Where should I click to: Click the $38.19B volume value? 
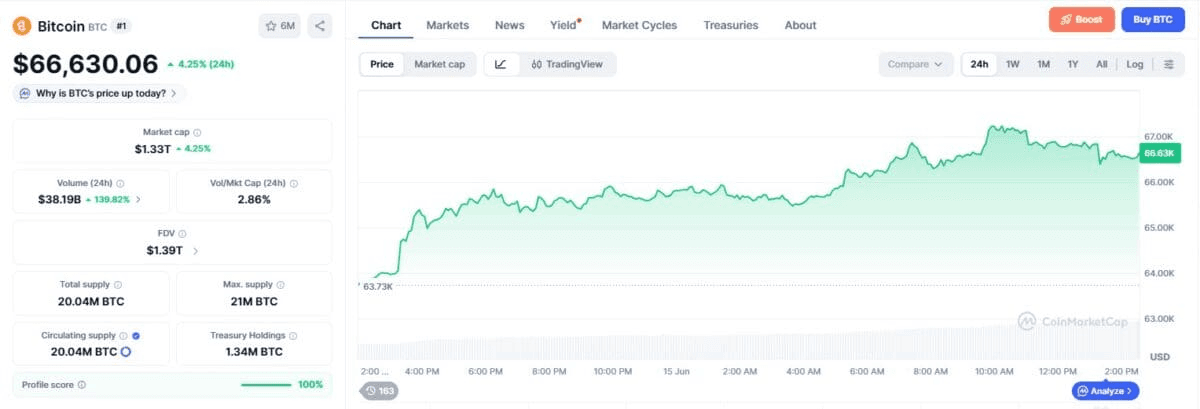pyautogui.click(x=60, y=199)
